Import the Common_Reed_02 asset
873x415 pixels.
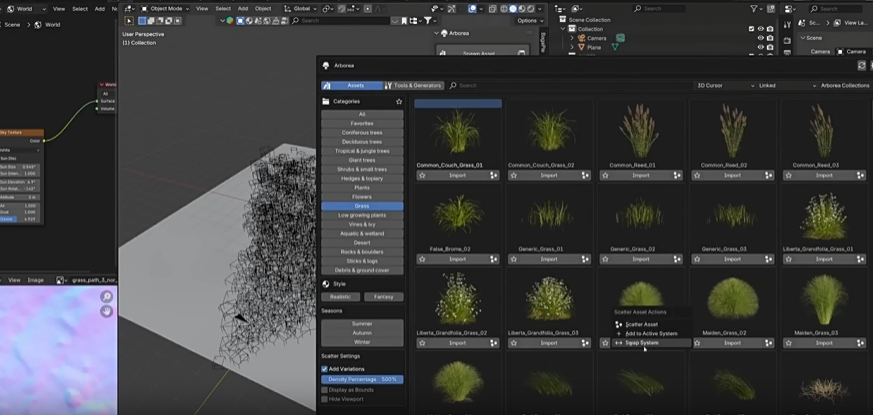[x=733, y=175]
